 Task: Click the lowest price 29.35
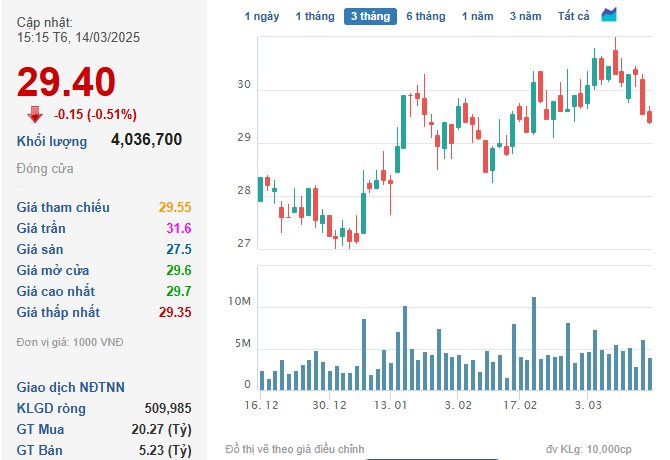[x=175, y=312]
